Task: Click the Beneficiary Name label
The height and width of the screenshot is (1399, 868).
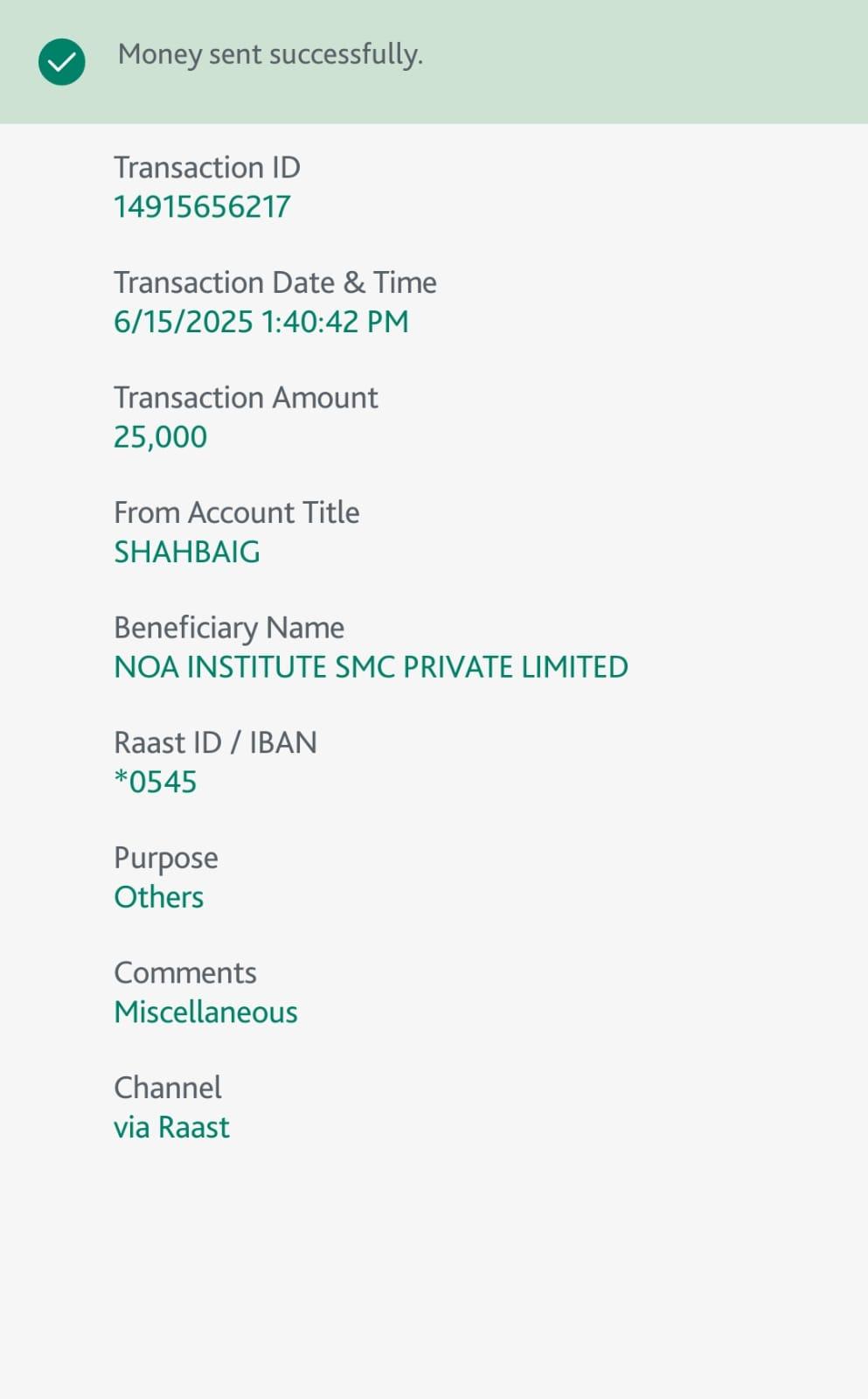Action: (229, 628)
